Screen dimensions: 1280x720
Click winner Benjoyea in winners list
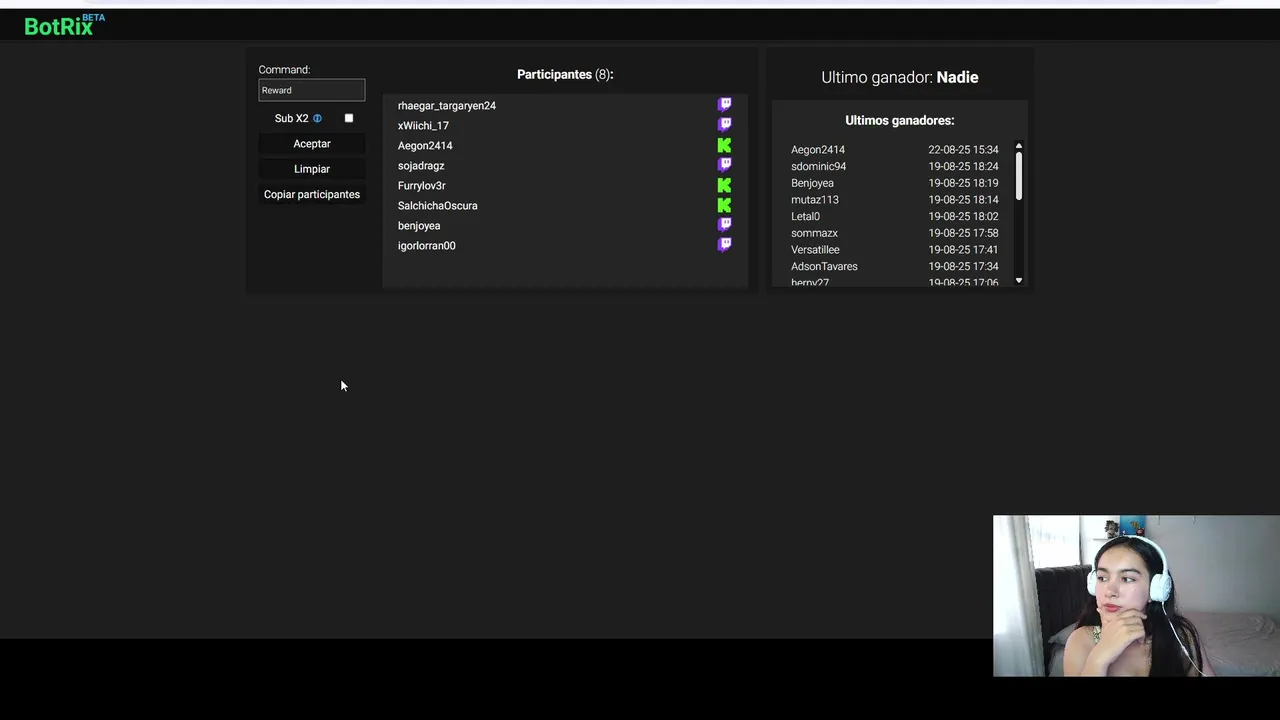click(812, 183)
